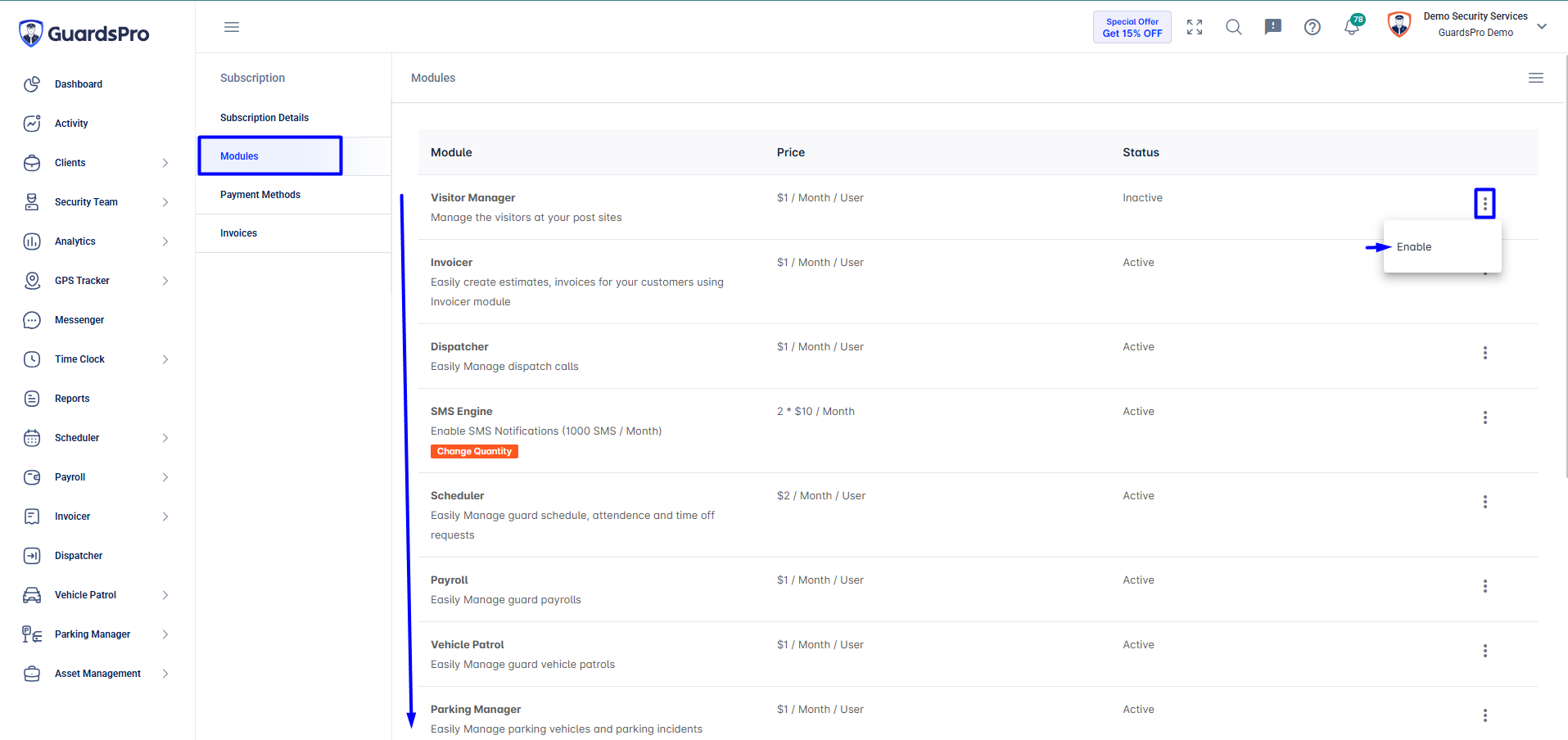Open the help question mark icon
The height and width of the screenshot is (740, 1568).
tap(1313, 27)
